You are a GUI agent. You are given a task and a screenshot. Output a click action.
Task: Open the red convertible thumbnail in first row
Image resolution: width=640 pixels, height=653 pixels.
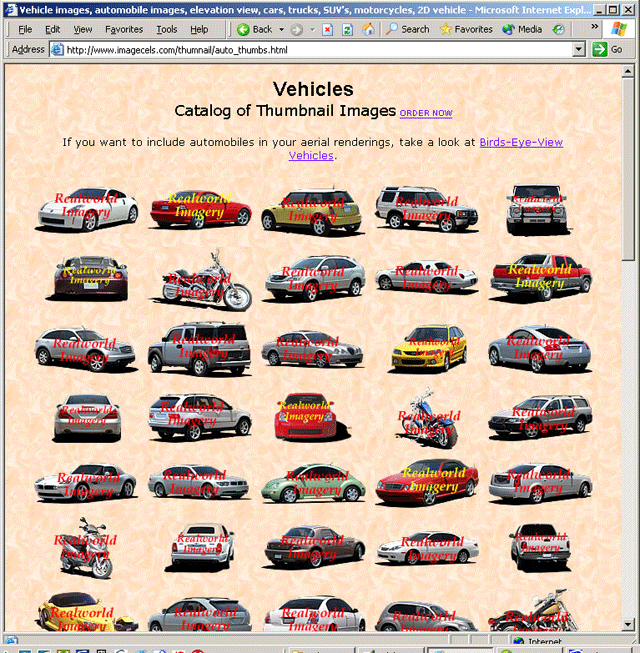(x=200, y=209)
